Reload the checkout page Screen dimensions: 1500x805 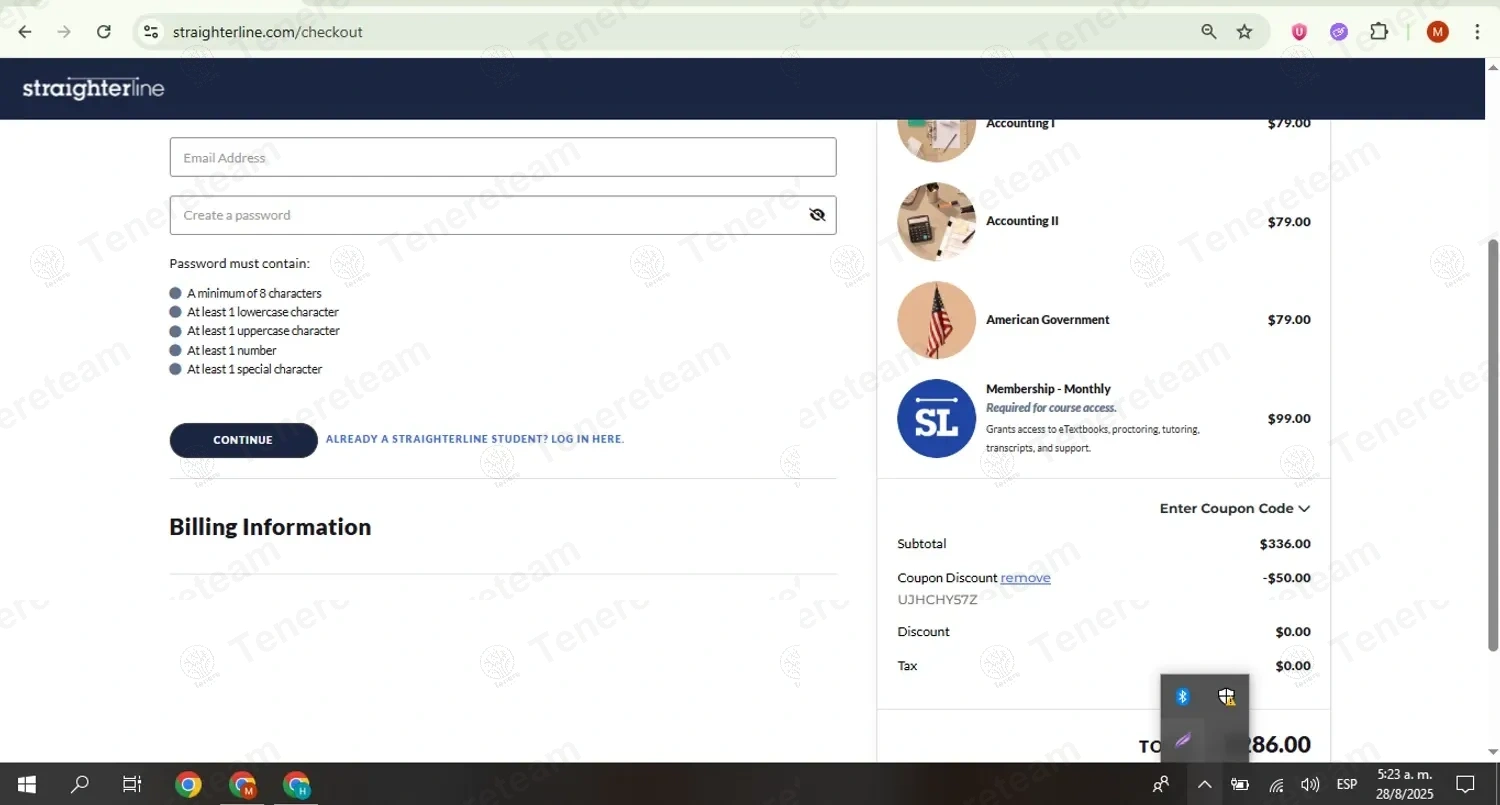pos(104,32)
